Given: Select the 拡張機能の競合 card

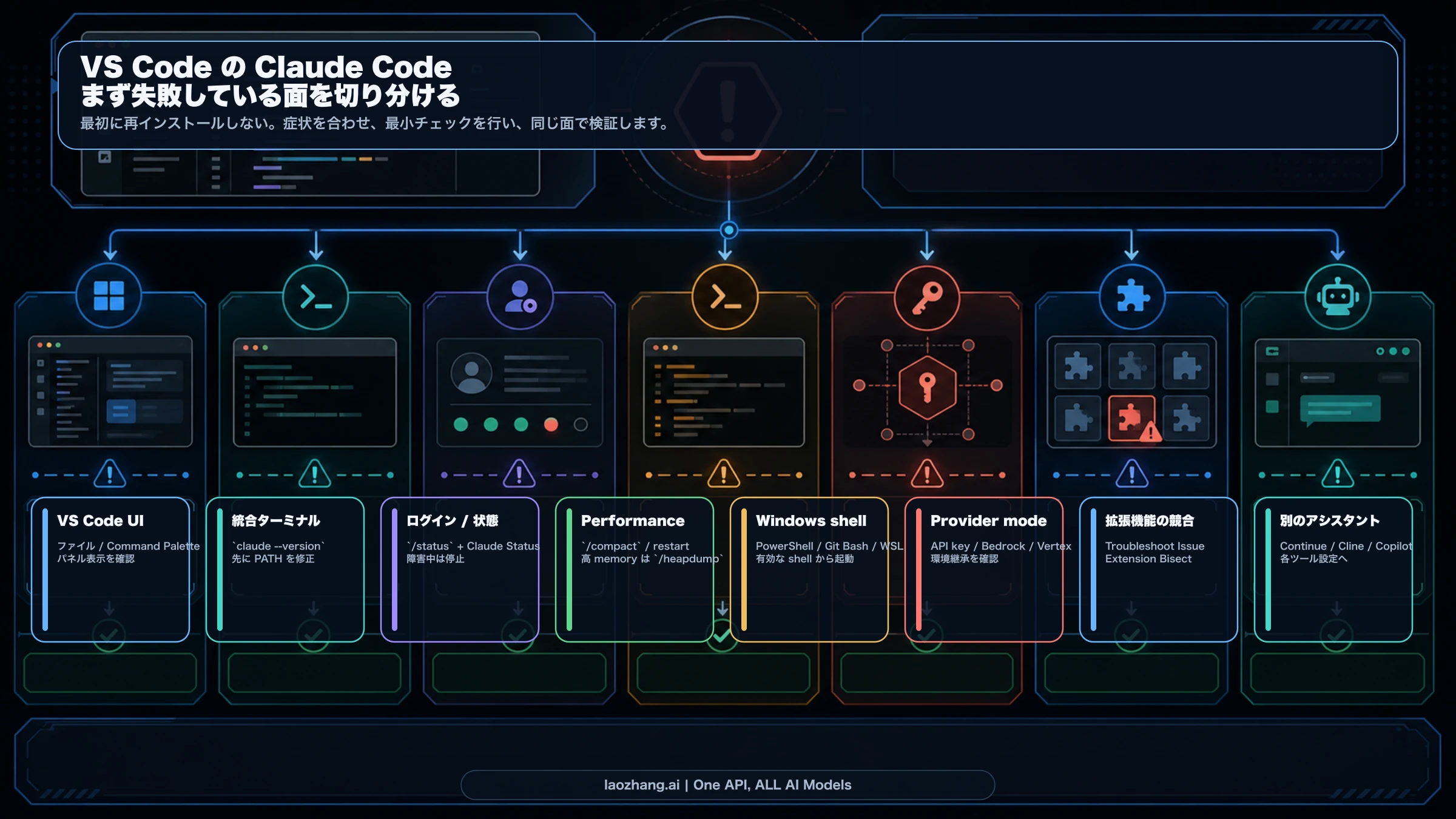Looking at the screenshot, I should [1159, 569].
